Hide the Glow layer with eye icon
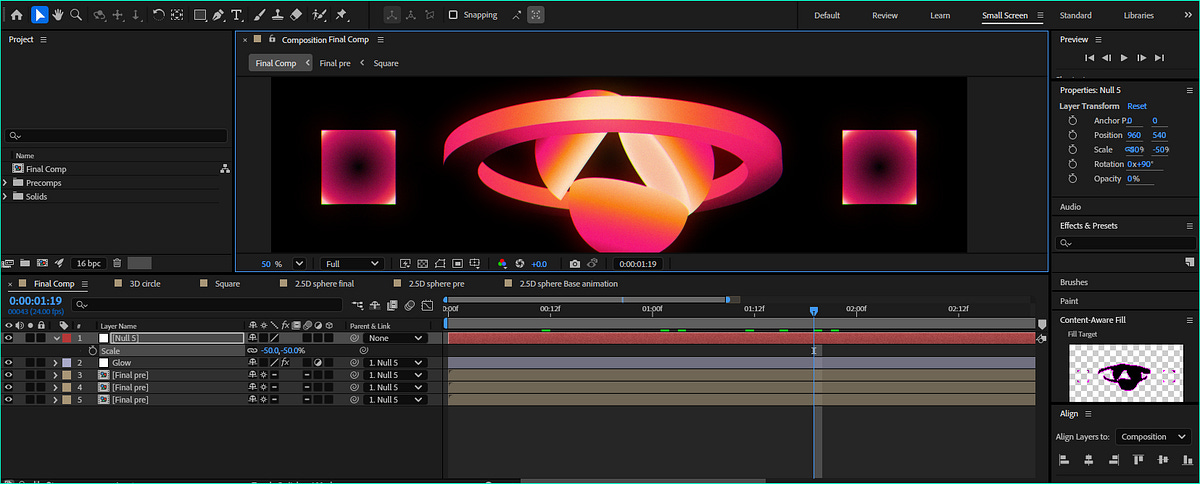 pyautogui.click(x=8, y=363)
